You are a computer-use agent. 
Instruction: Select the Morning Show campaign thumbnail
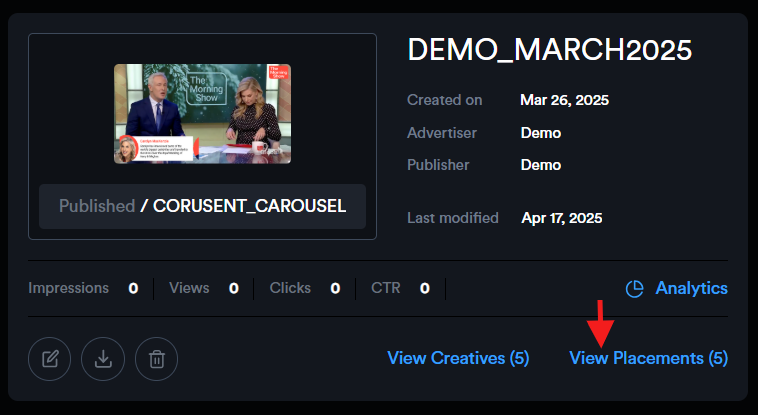click(x=202, y=114)
